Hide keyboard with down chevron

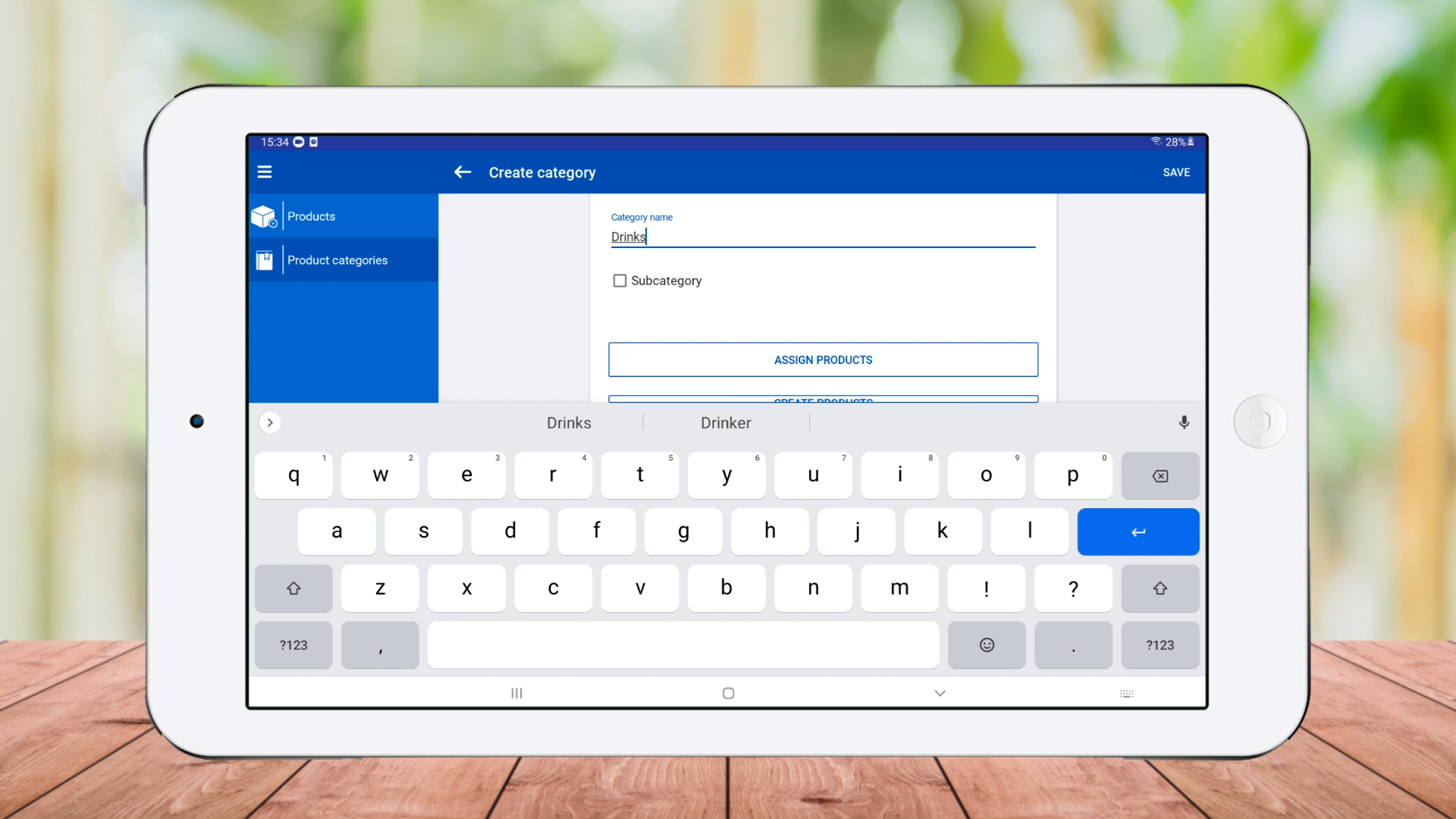[x=940, y=693]
